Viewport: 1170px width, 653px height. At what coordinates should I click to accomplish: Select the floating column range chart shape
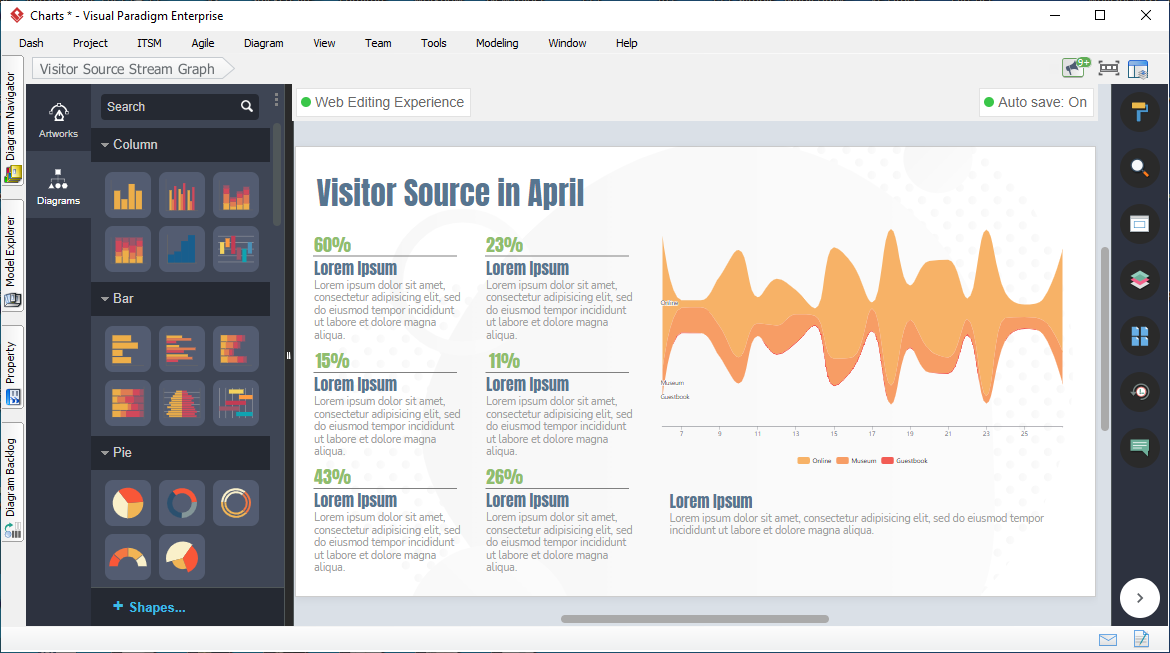point(236,249)
